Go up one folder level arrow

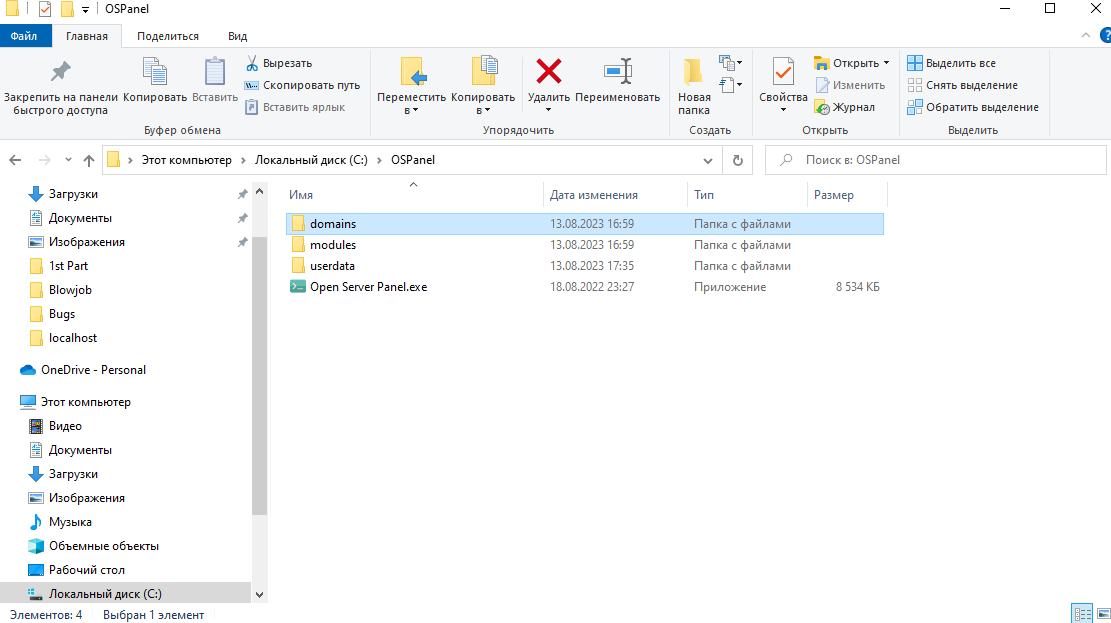coord(89,160)
